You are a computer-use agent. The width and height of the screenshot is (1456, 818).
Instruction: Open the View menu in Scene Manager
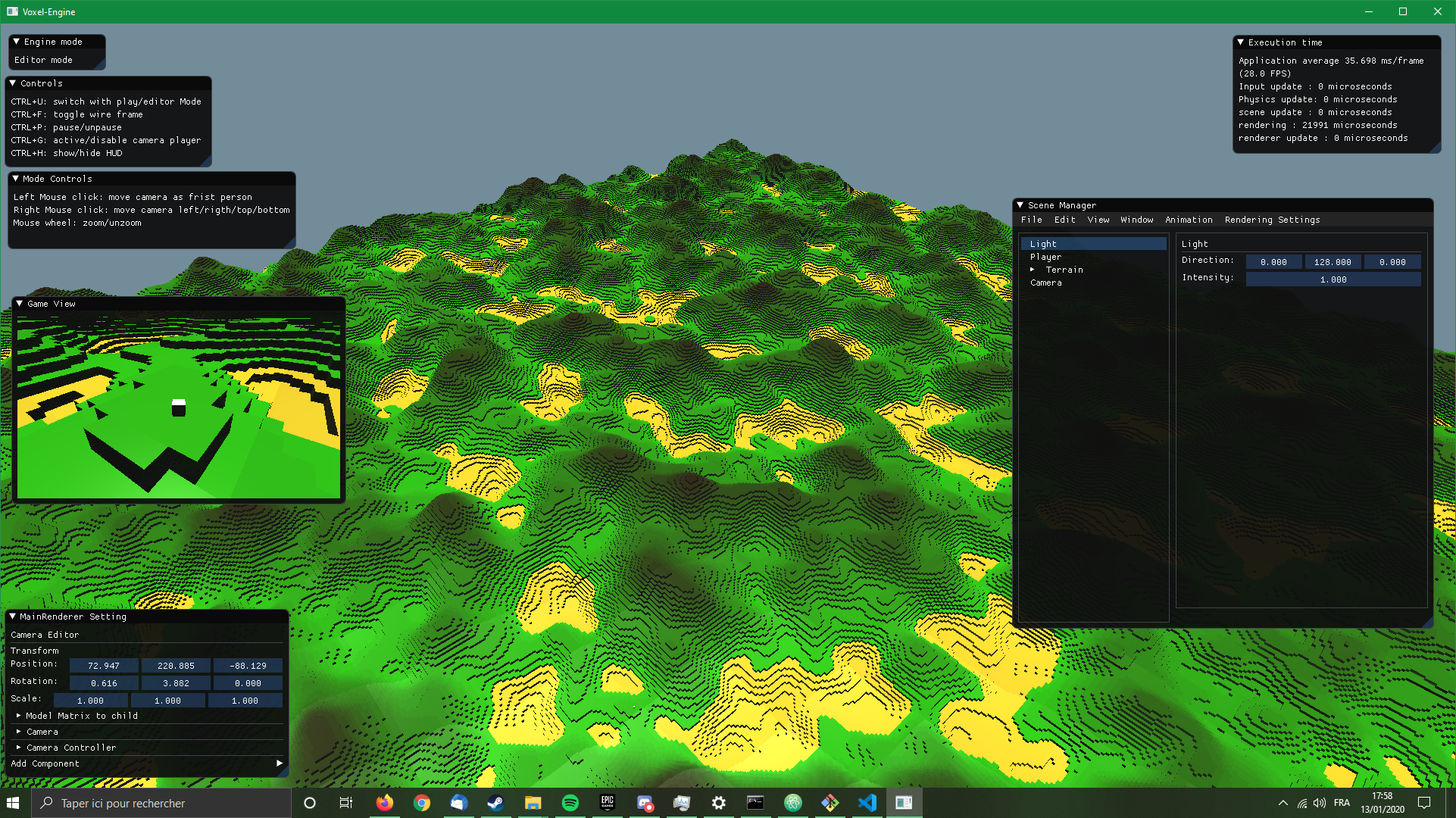1098,220
